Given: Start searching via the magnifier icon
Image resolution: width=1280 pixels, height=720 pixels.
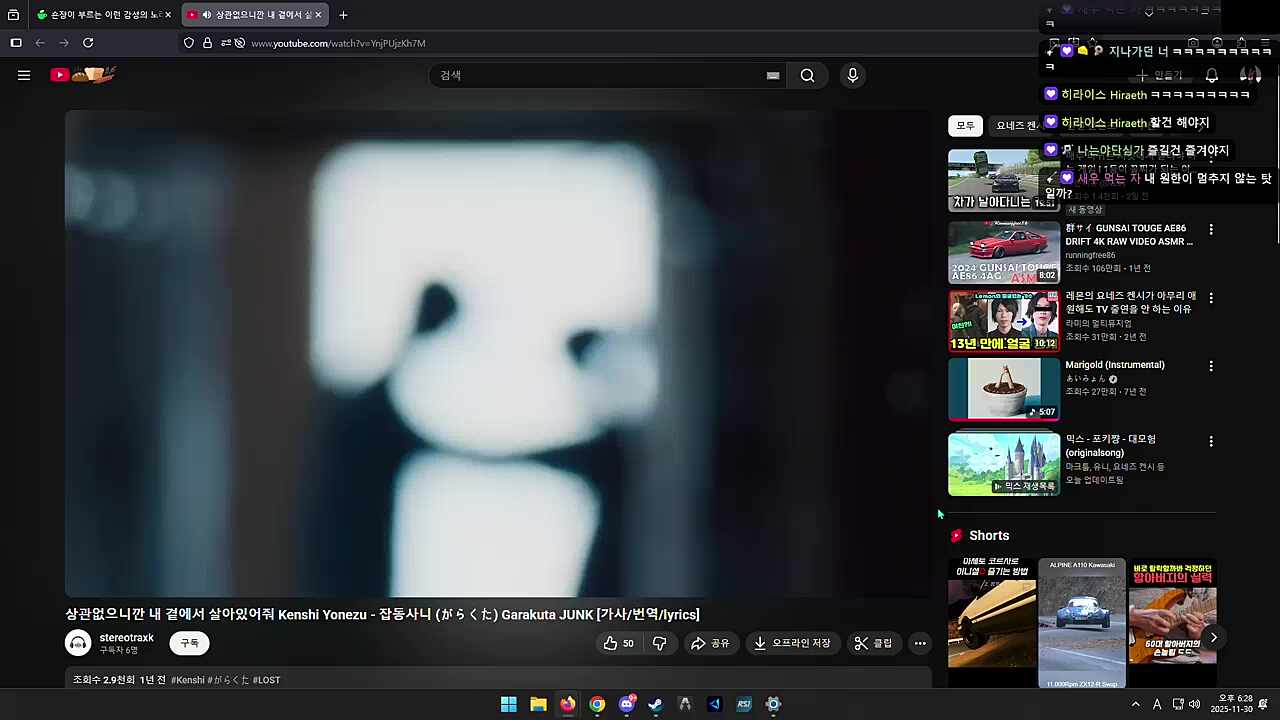Looking at the screenshot, I should (x=807, y=75).
